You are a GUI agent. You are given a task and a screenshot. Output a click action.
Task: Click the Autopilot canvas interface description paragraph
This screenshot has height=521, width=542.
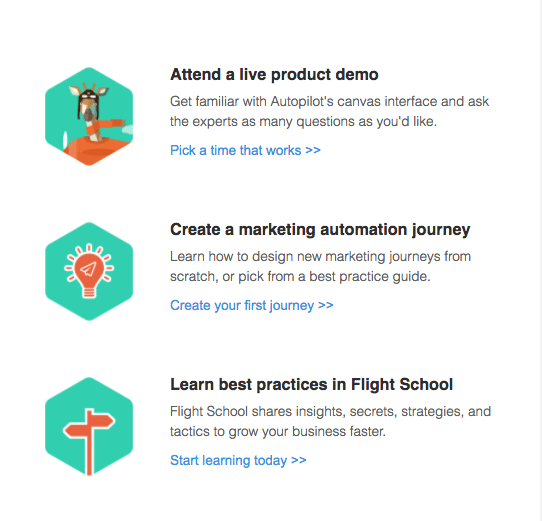point(329,111)
